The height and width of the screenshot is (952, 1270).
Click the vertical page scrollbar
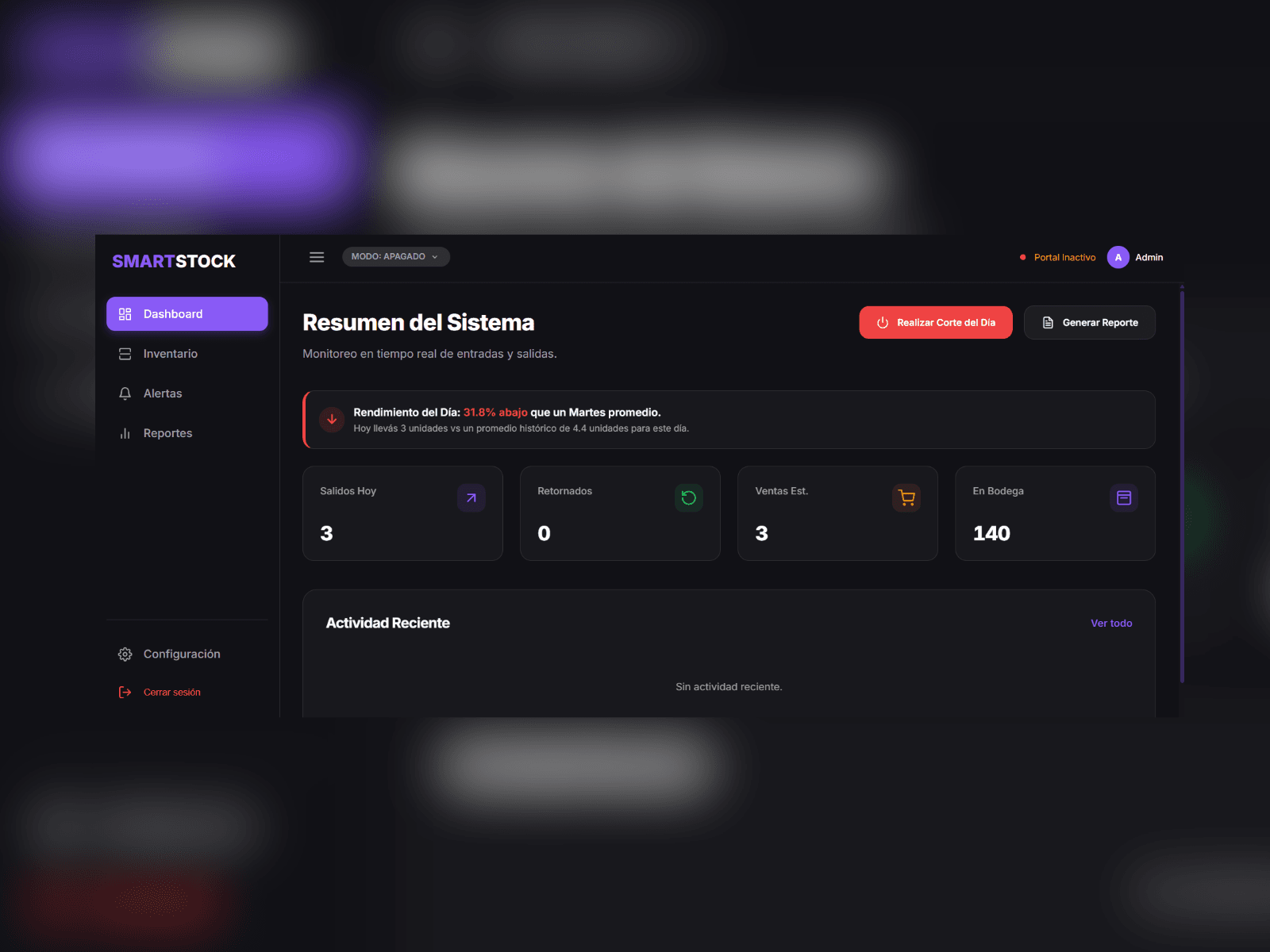coord(1182,486)
